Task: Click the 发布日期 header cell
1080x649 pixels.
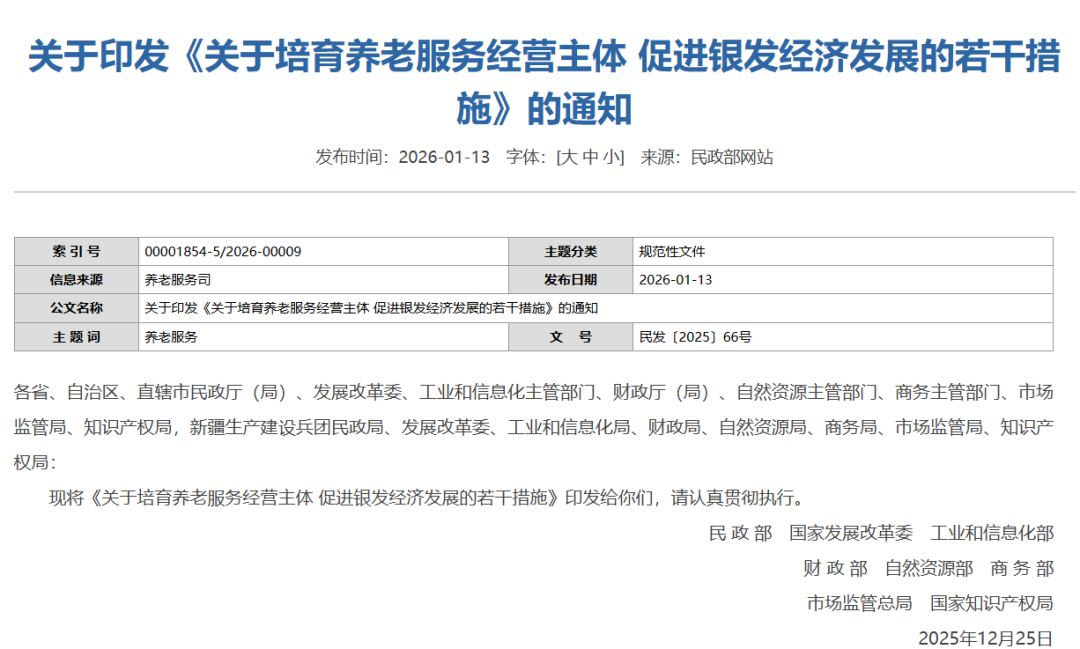Action: pyautogui.click(x=570, y=280)
